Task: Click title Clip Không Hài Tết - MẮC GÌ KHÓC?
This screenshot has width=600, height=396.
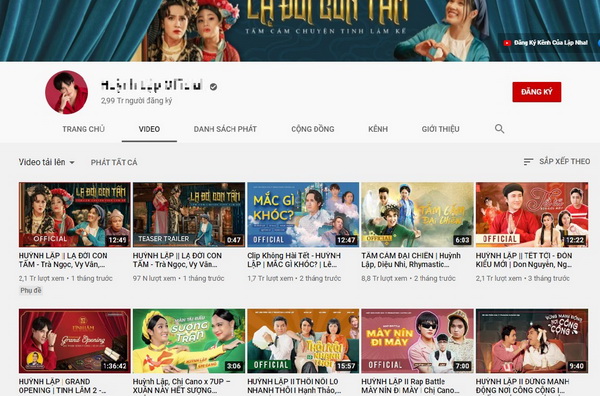Action: click(x=294, y=260)
